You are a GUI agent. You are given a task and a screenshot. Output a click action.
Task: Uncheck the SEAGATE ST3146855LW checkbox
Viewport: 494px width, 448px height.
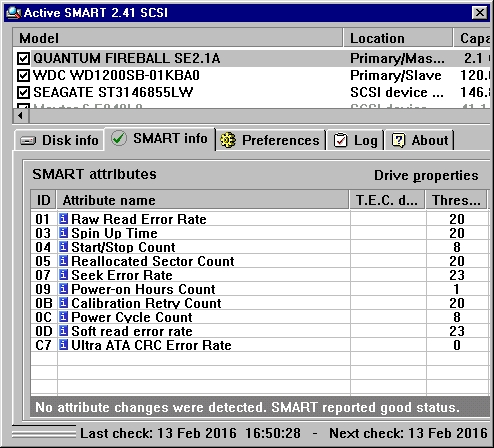pos(23,92)
